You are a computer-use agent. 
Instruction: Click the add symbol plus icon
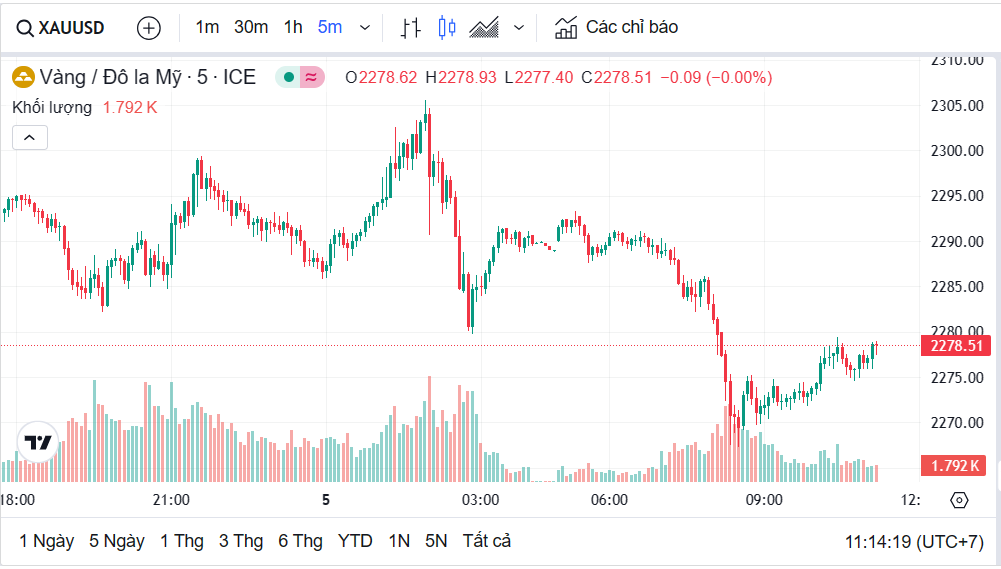tap(149, 28)
